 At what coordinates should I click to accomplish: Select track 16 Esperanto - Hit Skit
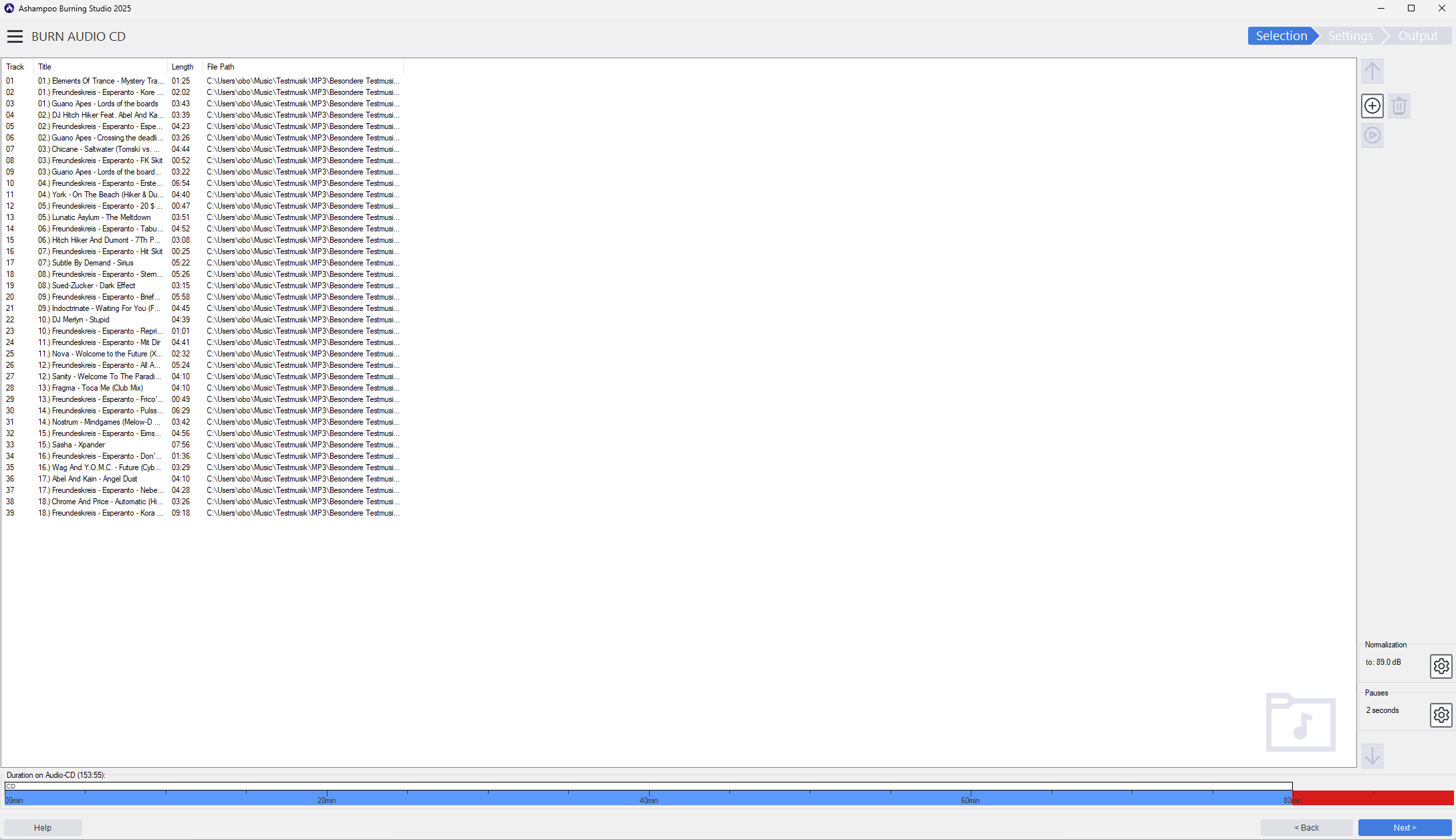click(x=202, y=251)
